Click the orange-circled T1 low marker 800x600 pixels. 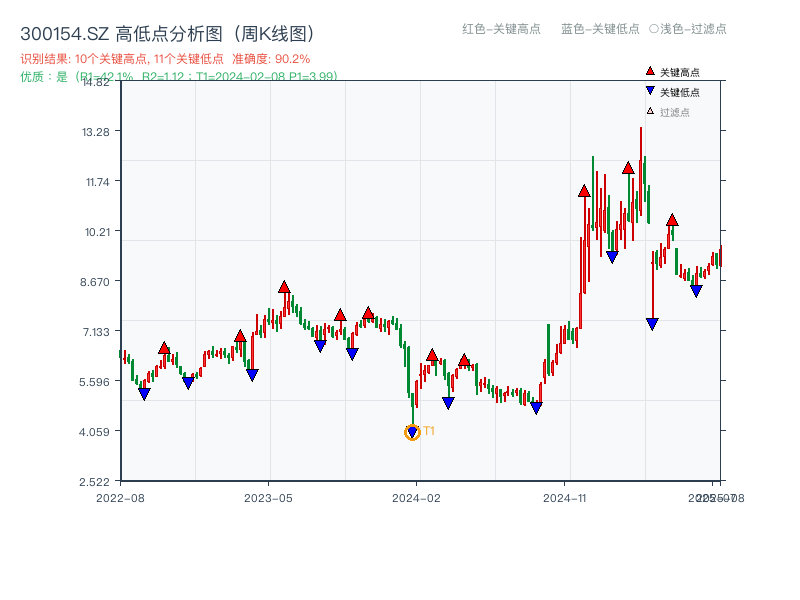[412, 433]
